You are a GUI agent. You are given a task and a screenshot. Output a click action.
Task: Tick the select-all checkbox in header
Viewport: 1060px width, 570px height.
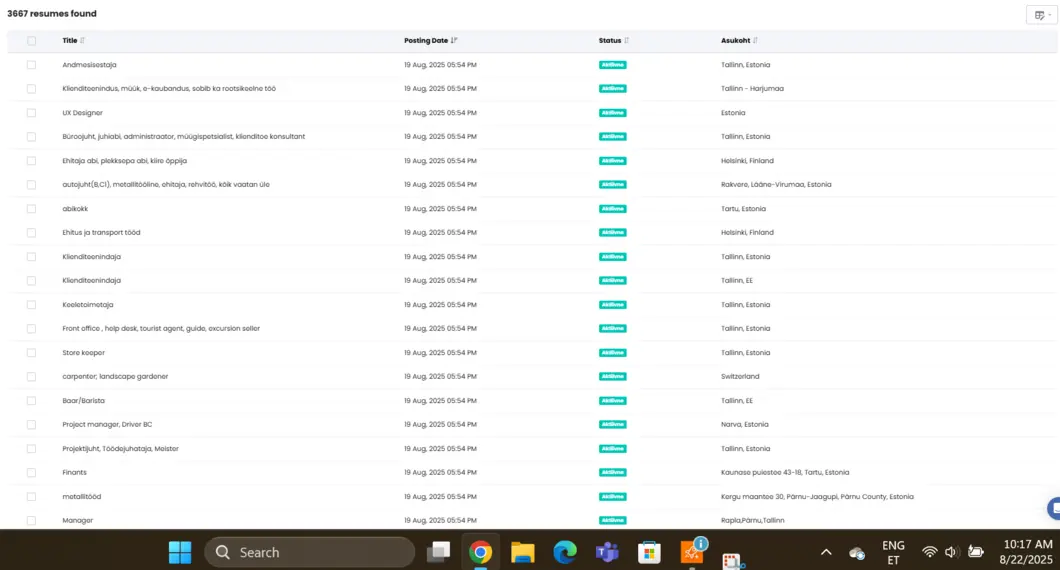32,41
